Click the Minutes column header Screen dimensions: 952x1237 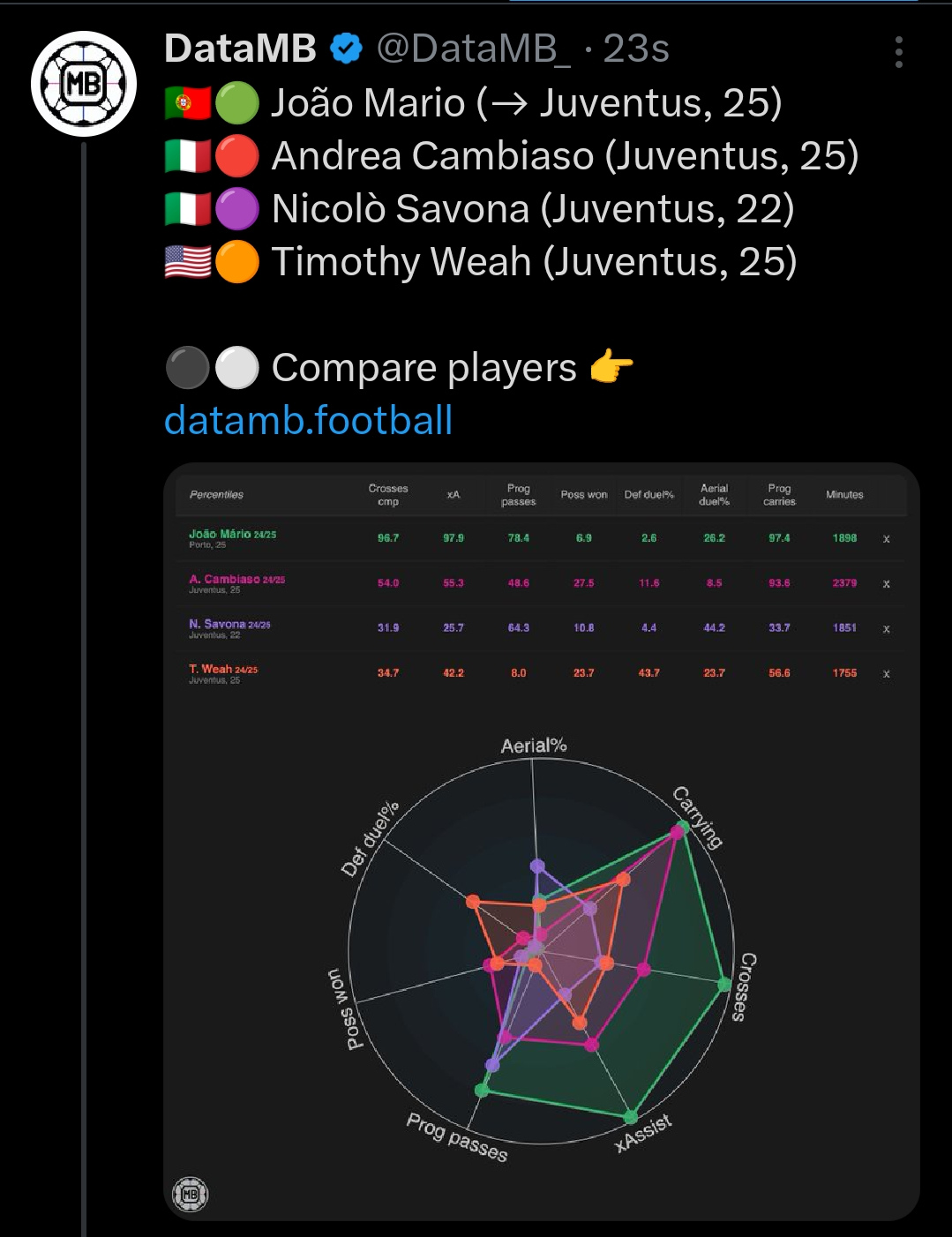click(x=844, y=495)
